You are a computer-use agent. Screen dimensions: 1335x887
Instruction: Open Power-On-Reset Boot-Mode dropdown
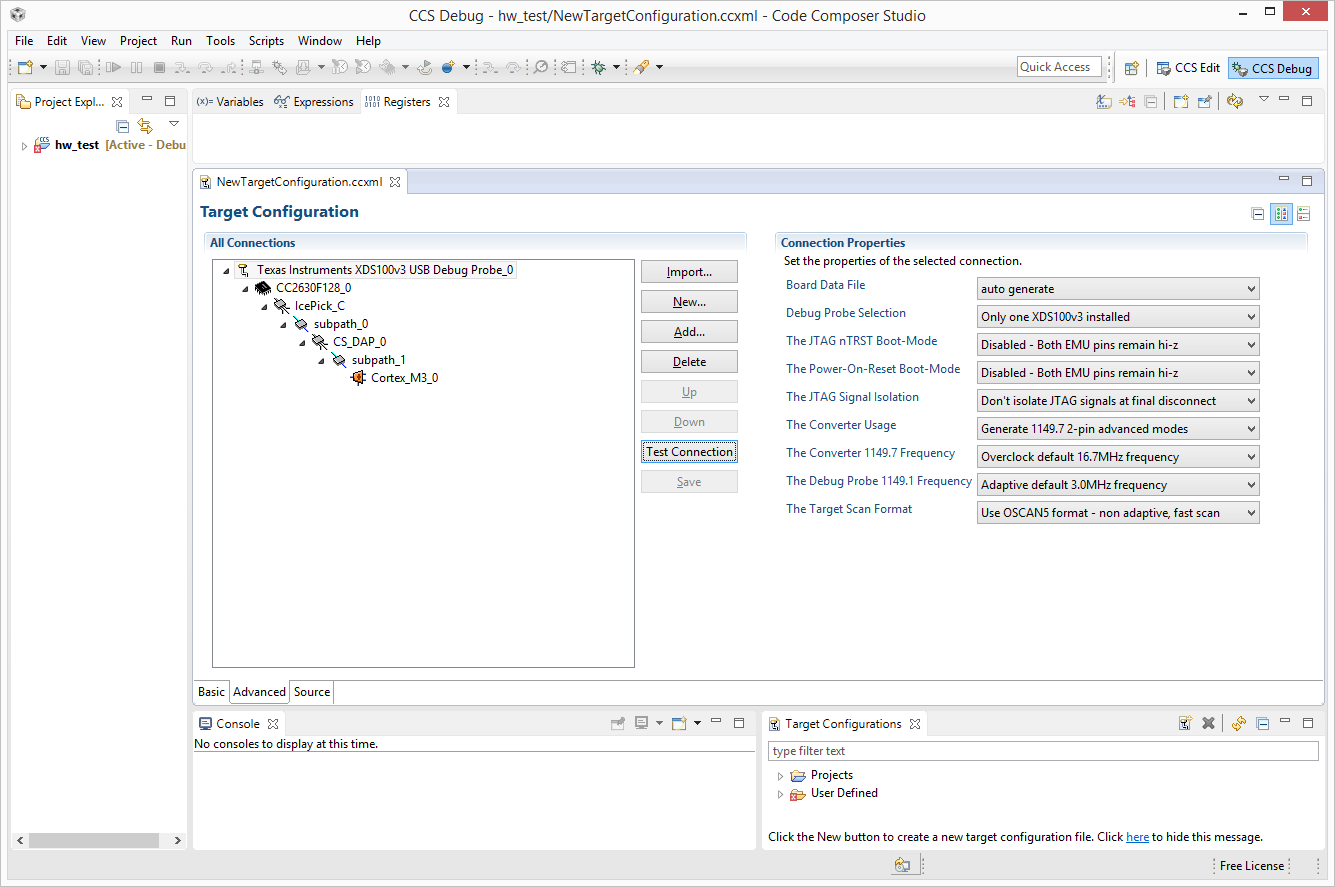pos(1118,373)
